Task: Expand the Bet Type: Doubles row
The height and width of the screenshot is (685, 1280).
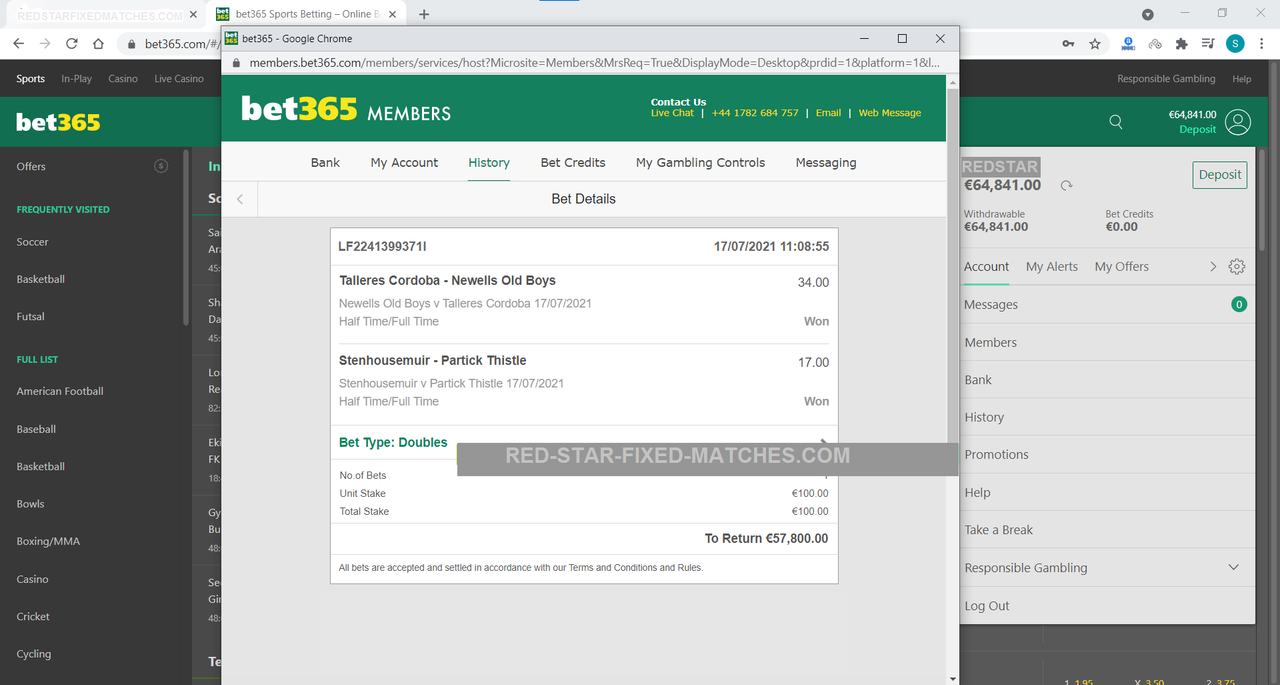Action: click(x=584, y=443)
